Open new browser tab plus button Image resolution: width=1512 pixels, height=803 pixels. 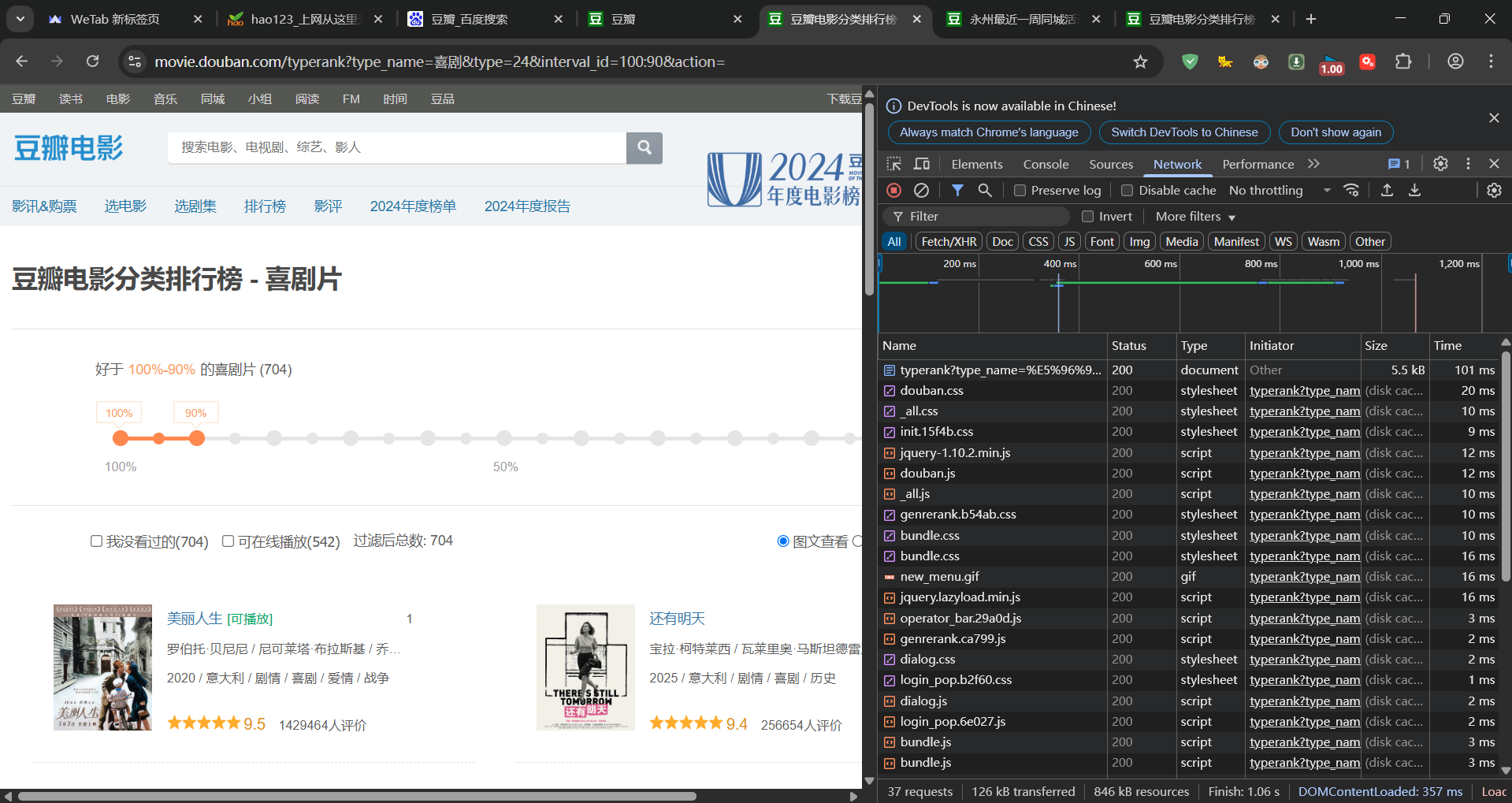1311,19
